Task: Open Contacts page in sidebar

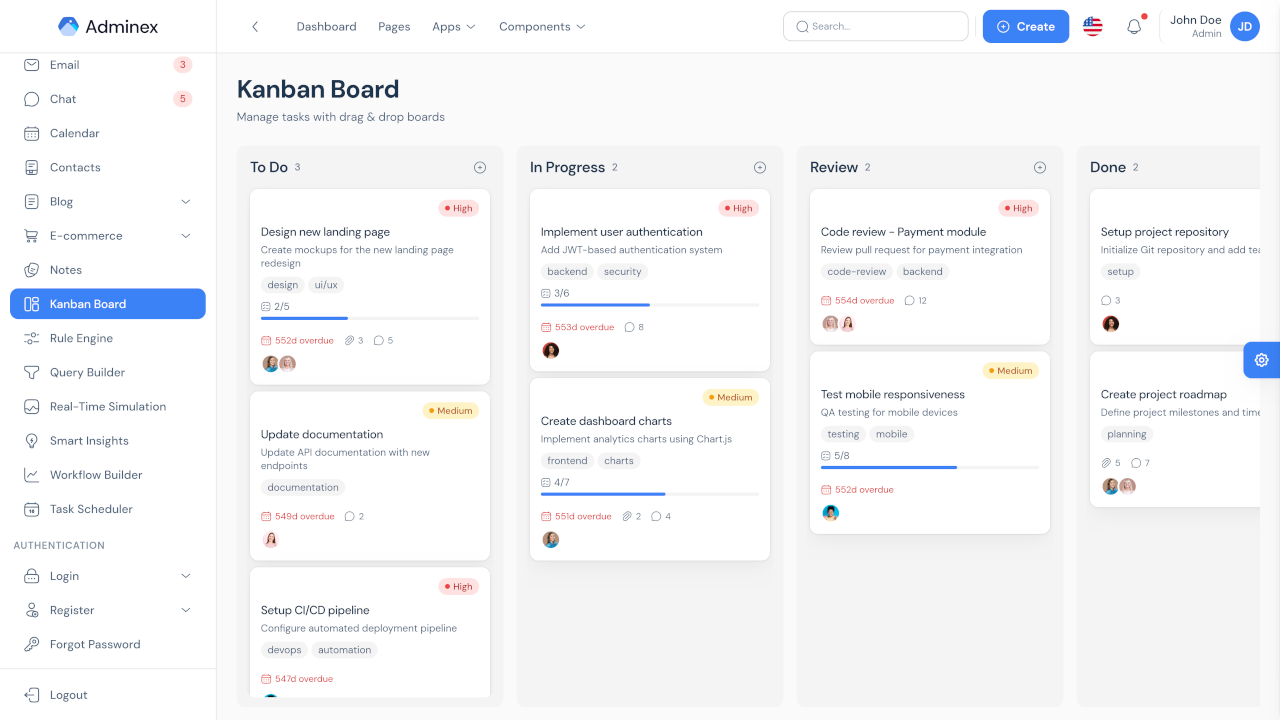Action: point(108,167)
